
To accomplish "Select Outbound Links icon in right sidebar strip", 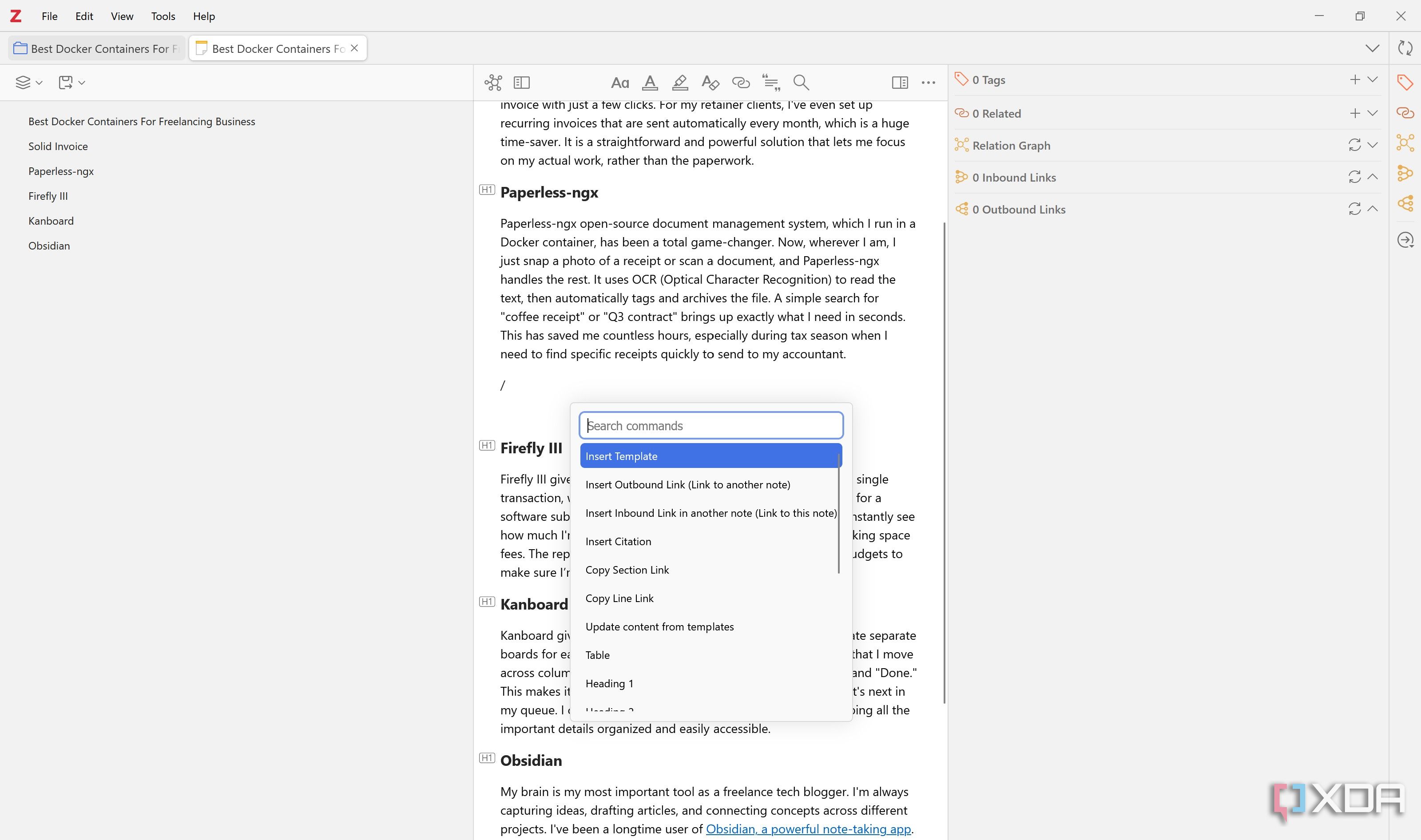I will (x=1405, y=203).
